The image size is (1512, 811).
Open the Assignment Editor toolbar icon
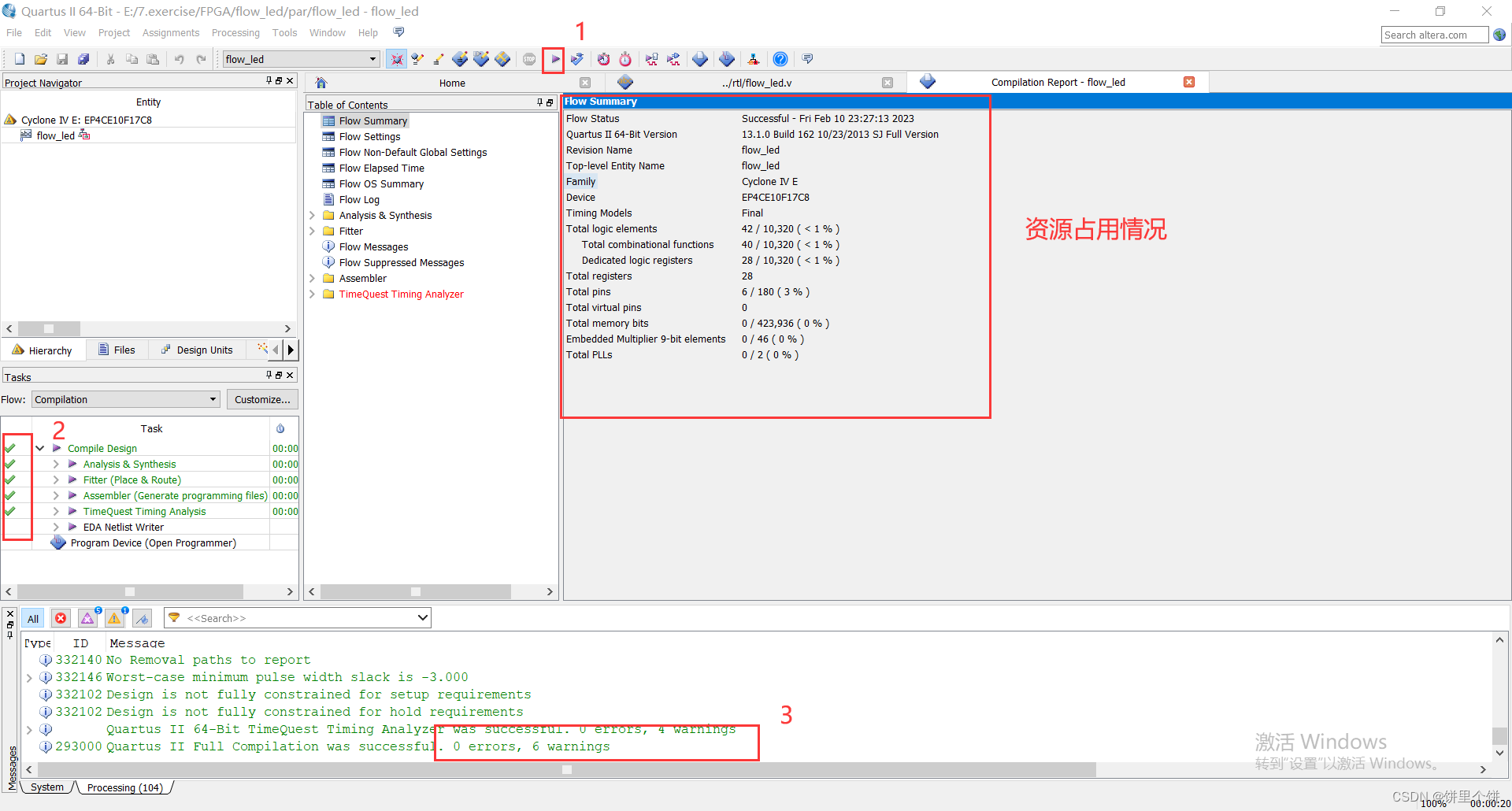click(x=460, y=59)
